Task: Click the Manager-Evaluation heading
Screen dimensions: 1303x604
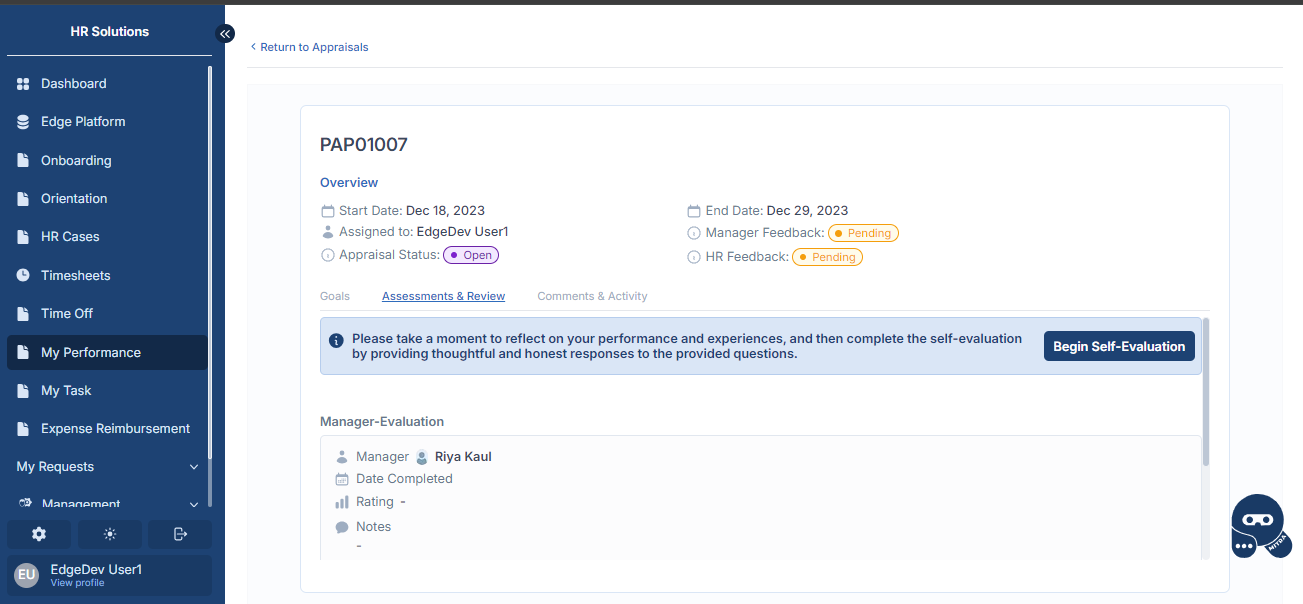Action: coord(382,422)
